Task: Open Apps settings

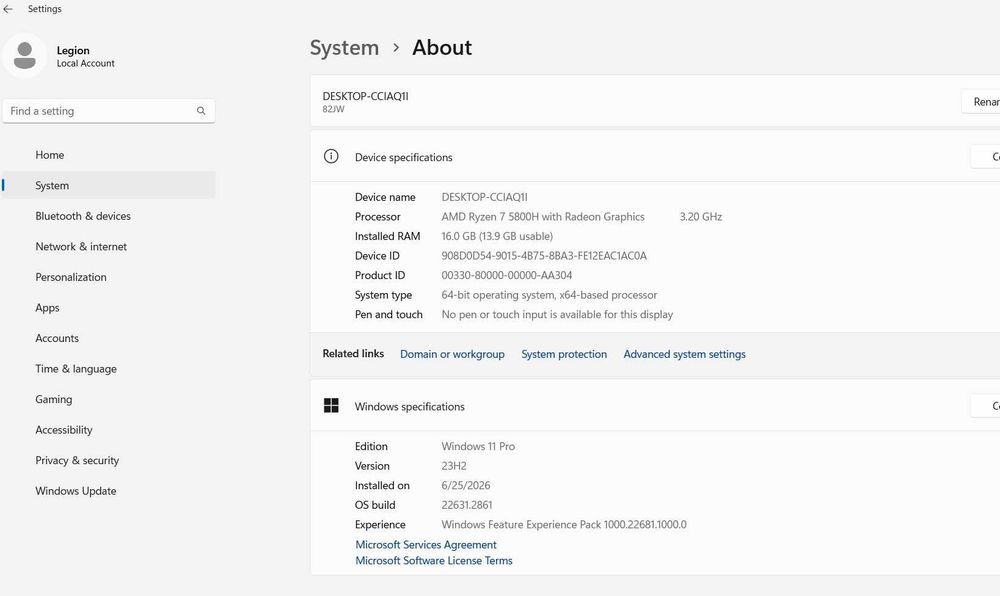Action: (108, 308)
